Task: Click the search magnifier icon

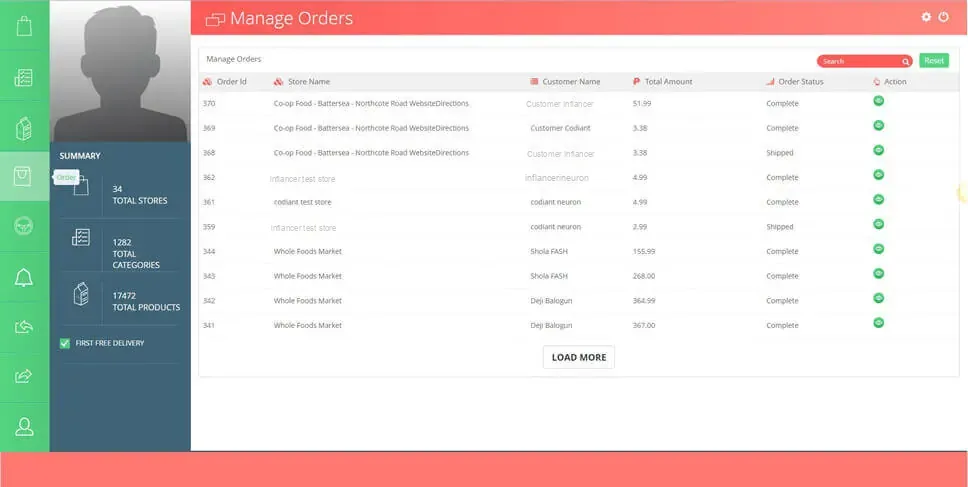Action: (x=906, y=62)
